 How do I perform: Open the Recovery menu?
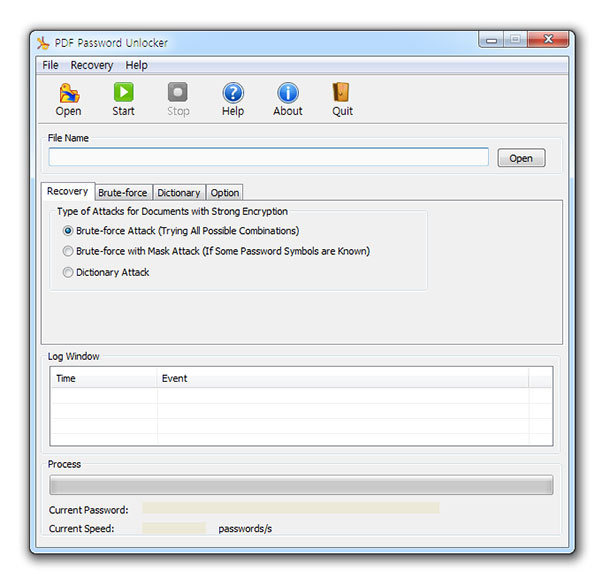pyautogui.click(x=92, y=65)
